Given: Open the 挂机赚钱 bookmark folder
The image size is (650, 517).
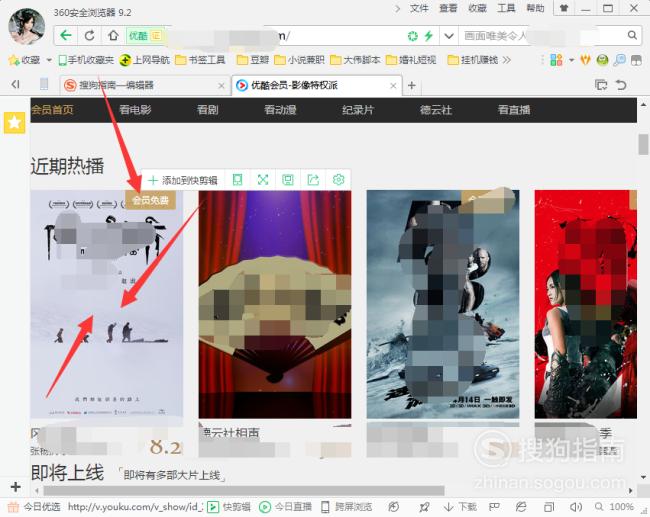Looking at the screenshot, I should point(473,61).
